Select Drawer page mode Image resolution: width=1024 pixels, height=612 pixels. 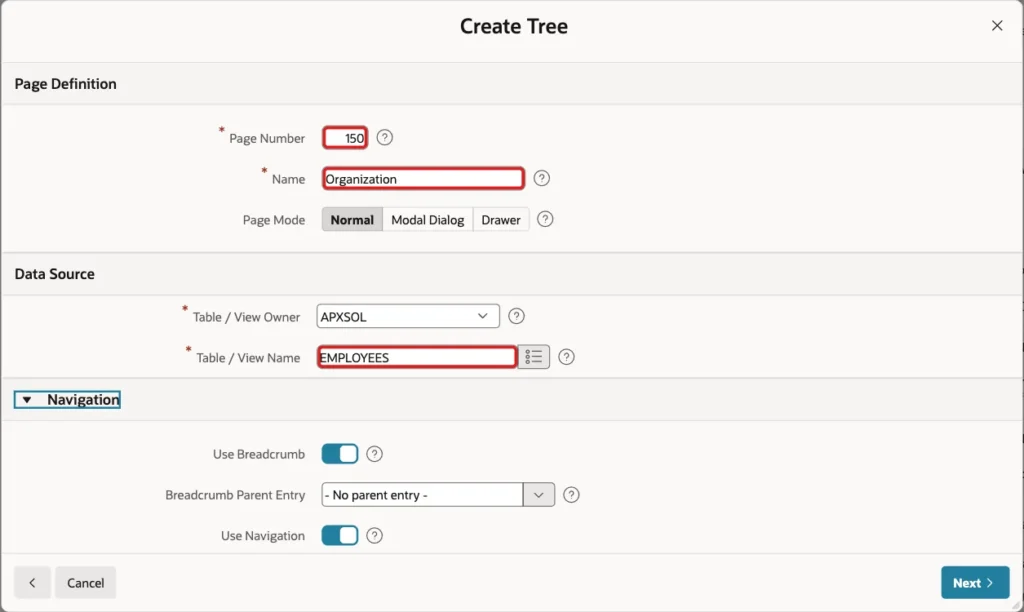point(501,220)
